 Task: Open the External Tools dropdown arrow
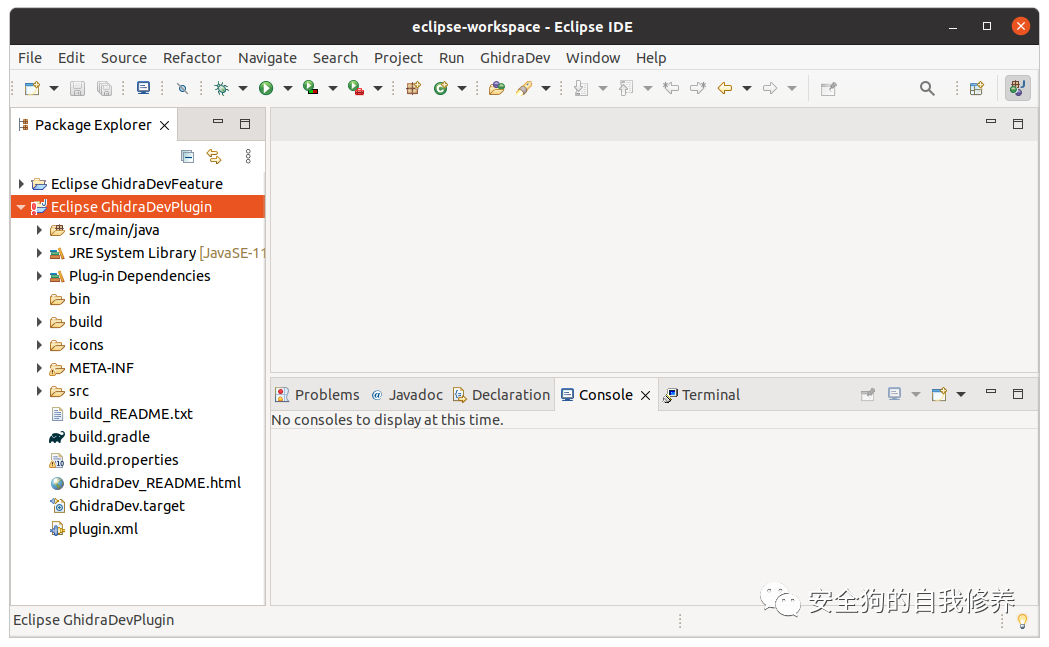tap(377, 88)
